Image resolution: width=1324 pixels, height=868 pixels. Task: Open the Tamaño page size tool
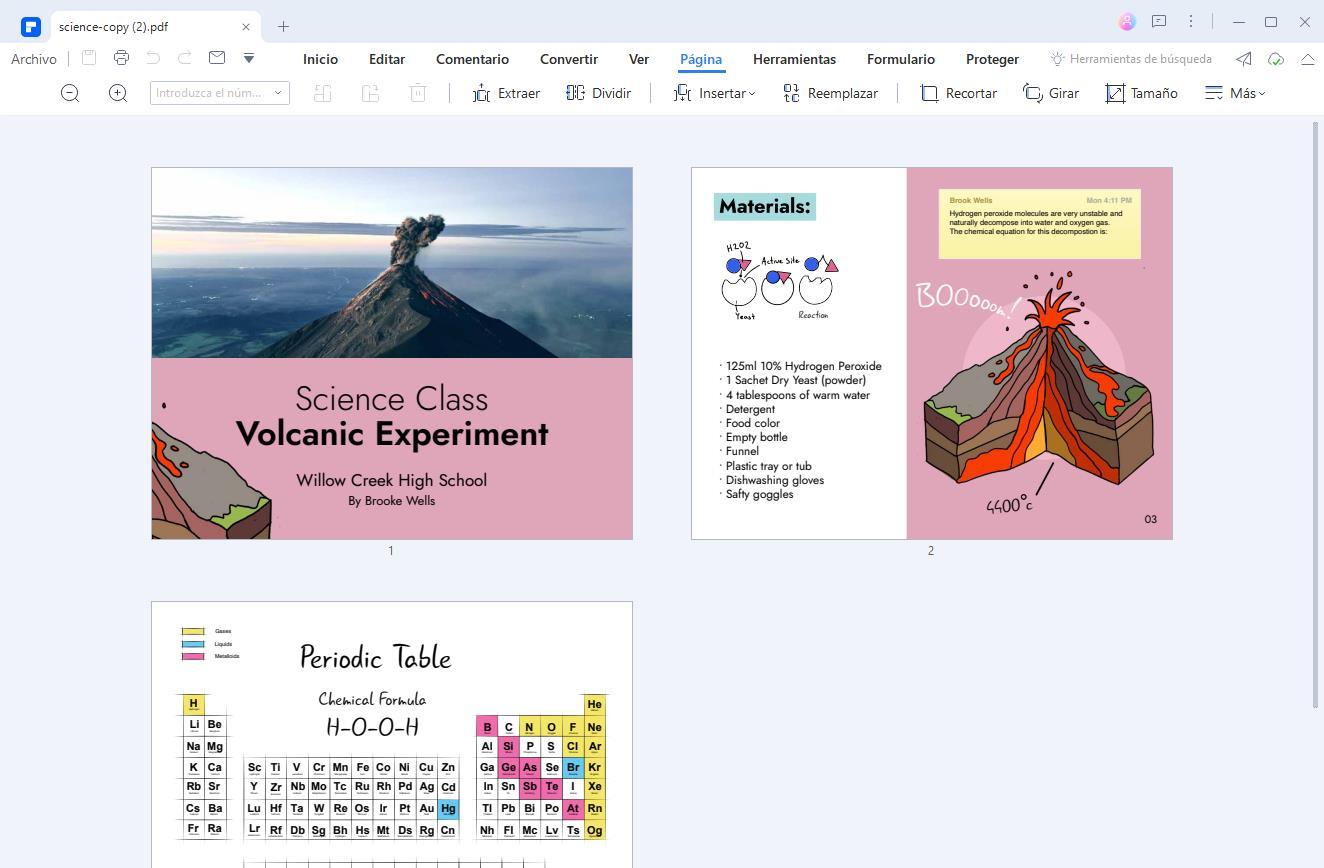coord(1141,93)
